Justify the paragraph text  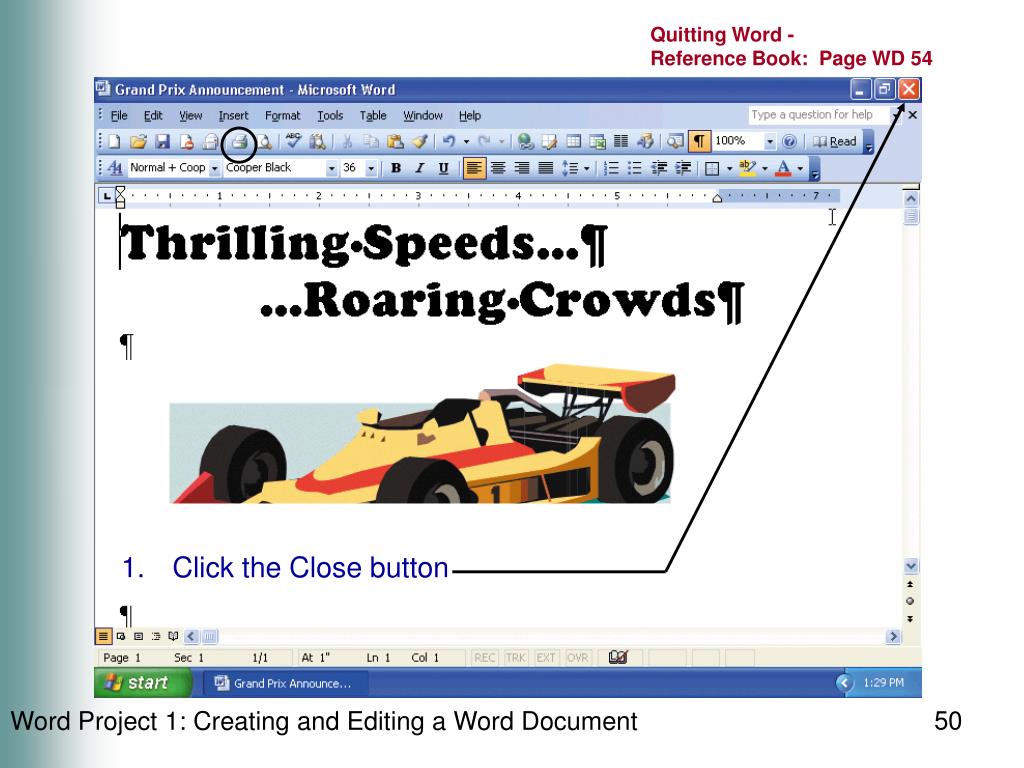tap(545, 168)
